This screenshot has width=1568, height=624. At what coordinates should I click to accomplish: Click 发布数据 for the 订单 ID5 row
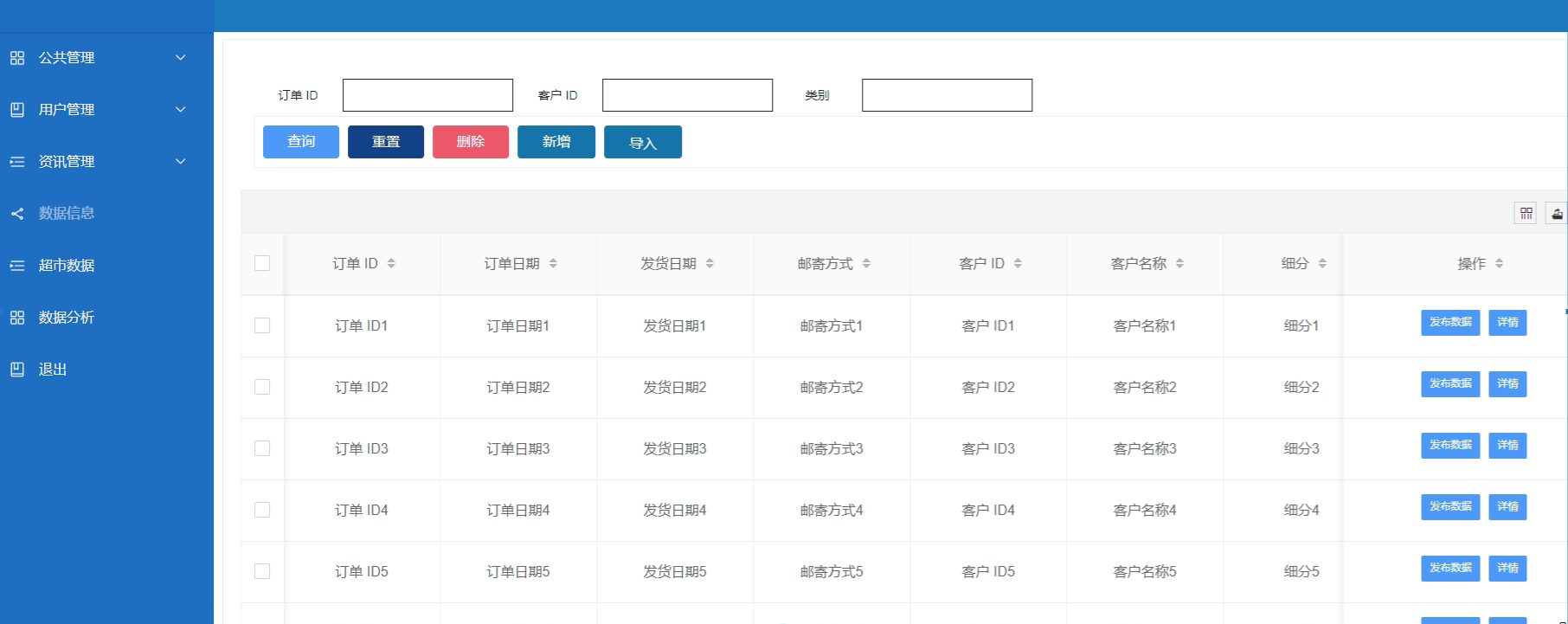tap(1450, 569)
